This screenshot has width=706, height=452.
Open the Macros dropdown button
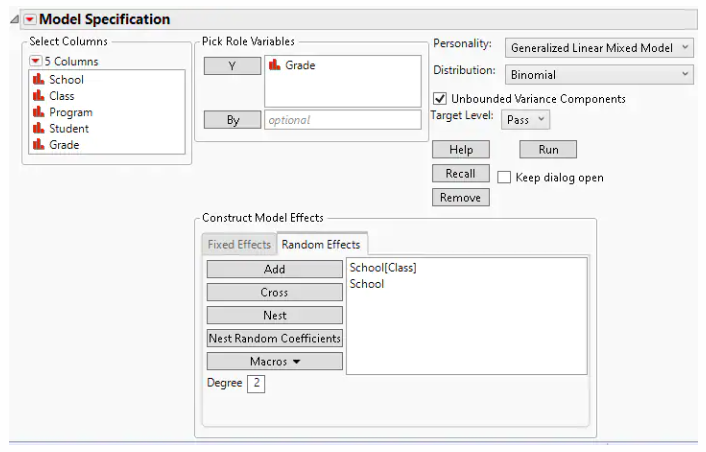pos(275,361)
